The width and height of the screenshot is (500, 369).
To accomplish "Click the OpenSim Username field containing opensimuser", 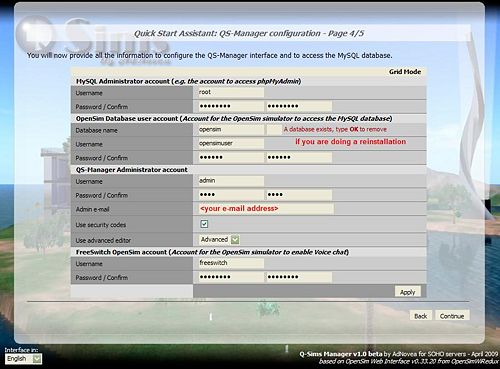I will (x=231, y=144).
